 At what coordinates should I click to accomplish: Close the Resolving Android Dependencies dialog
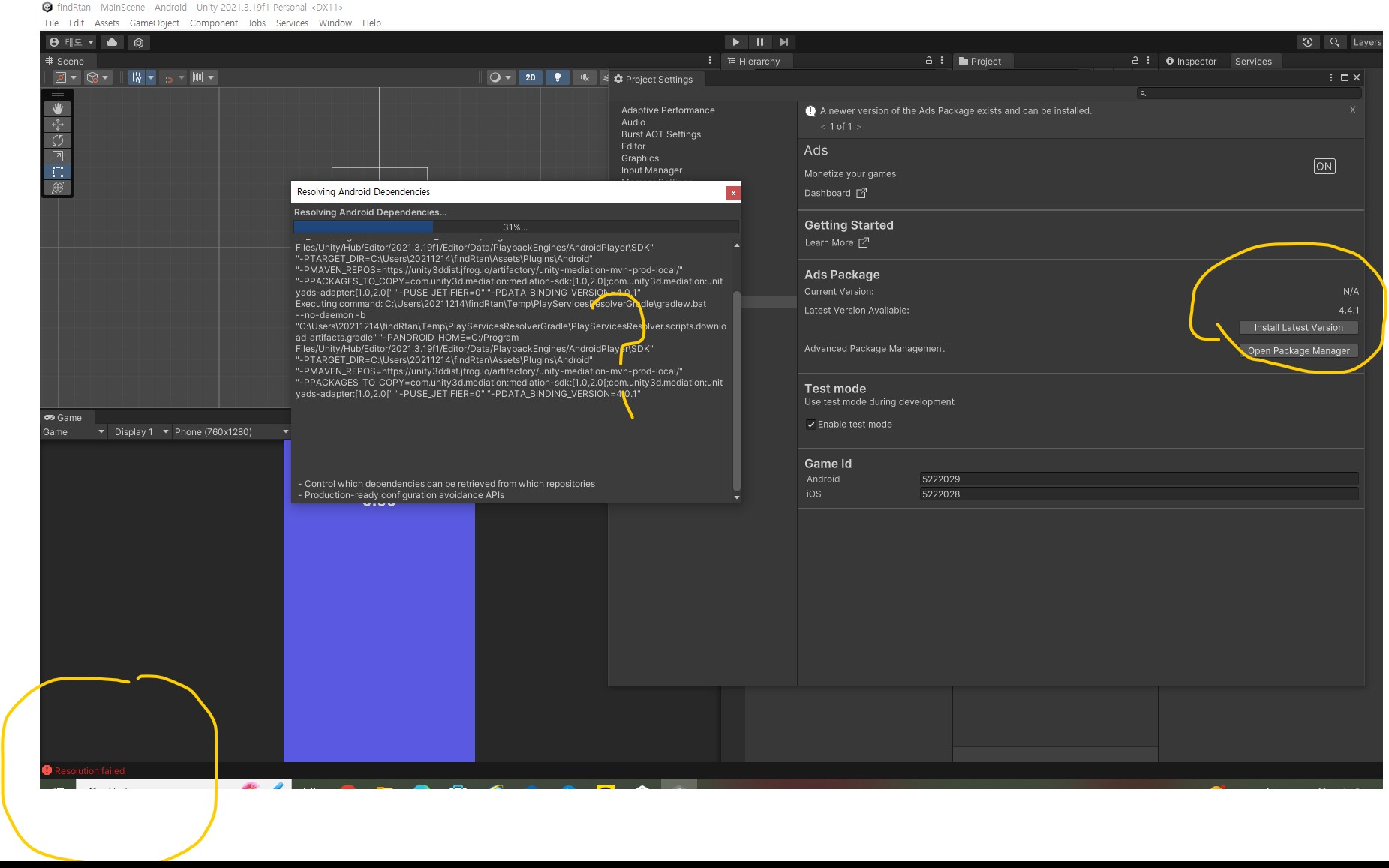tap(733, 193)
